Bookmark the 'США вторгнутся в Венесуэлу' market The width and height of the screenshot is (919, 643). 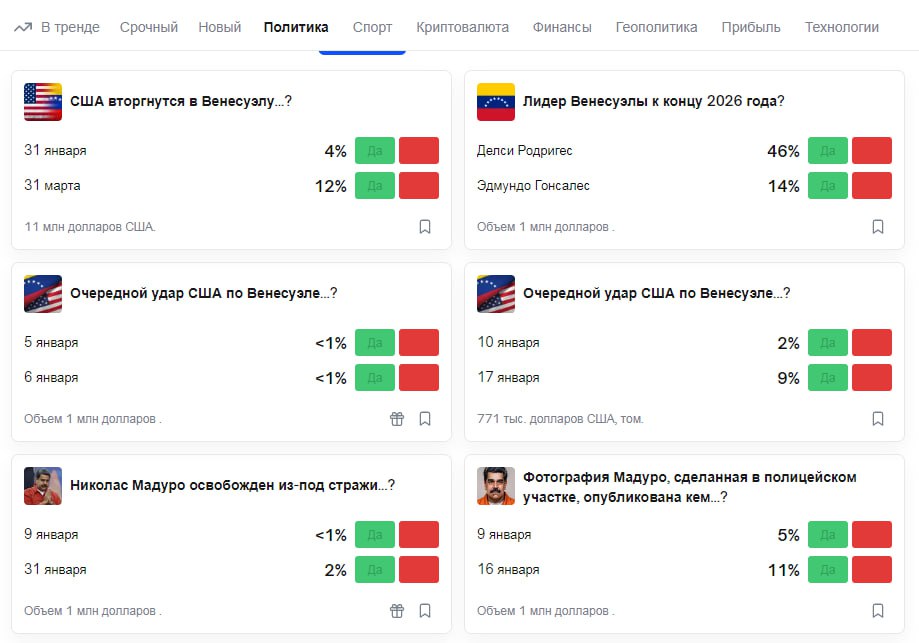[425, 227]
